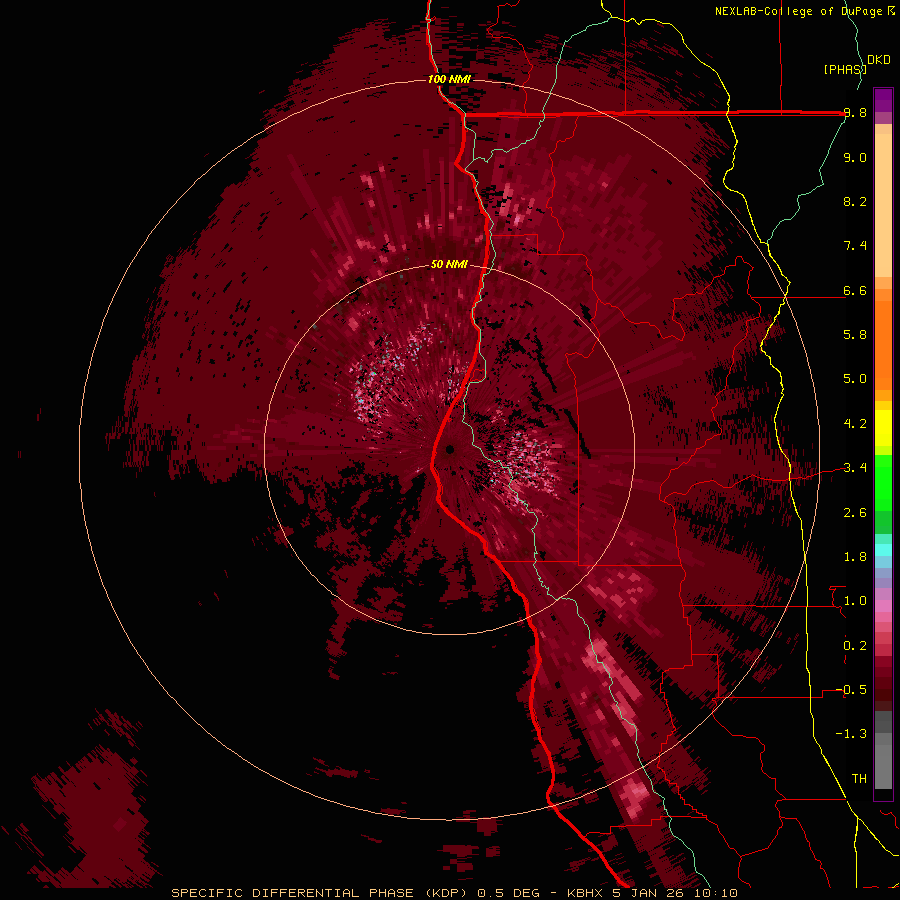This screenshot has height=900, width=900.
Task: Click the 8.2 scale value
Action: point(855,201)
